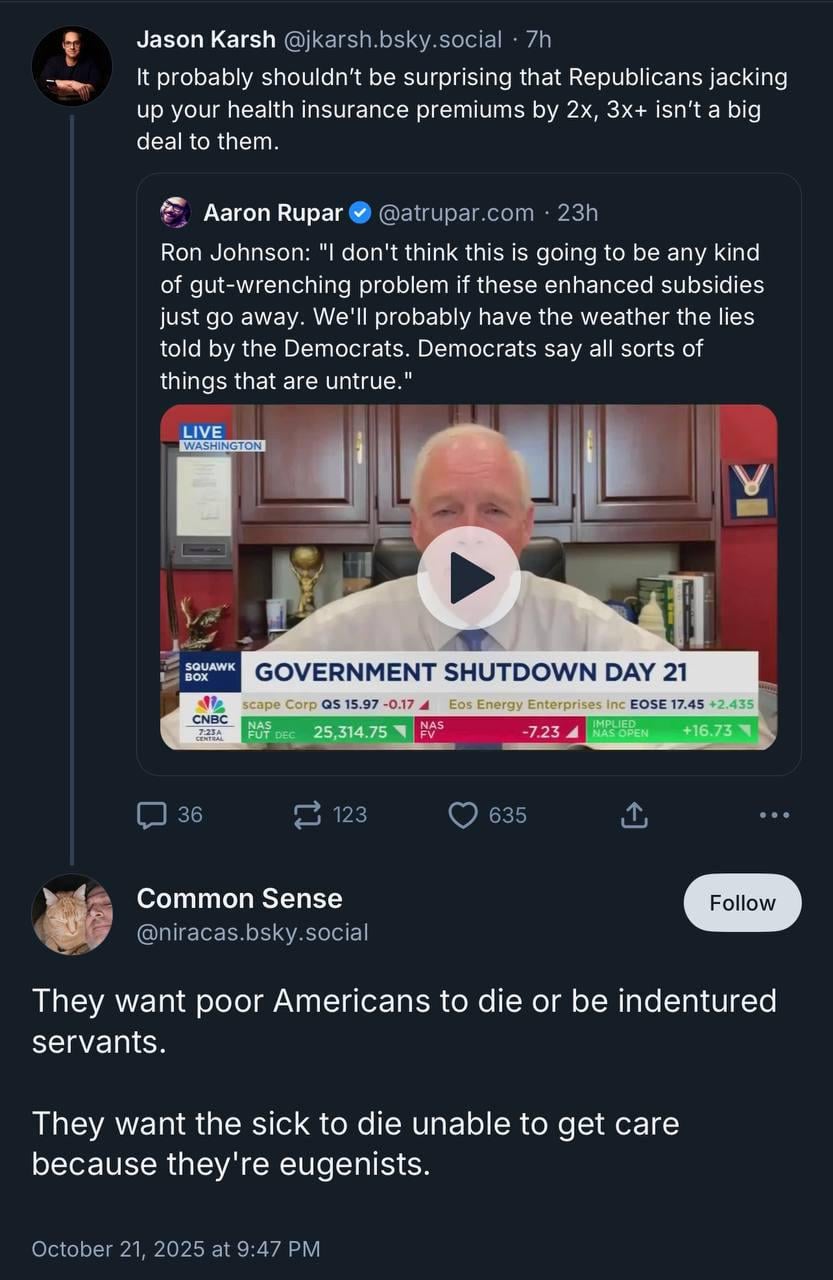Click Aaron Rupar's verified badge
This screenshot has width=833, height=1280.
coord(362,212)
